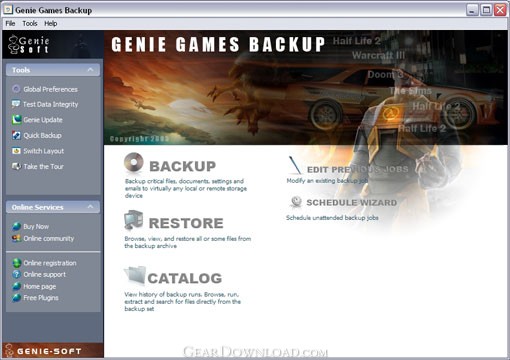Open Online support link
The image size is (510, 360).
(x=44, y=274)
